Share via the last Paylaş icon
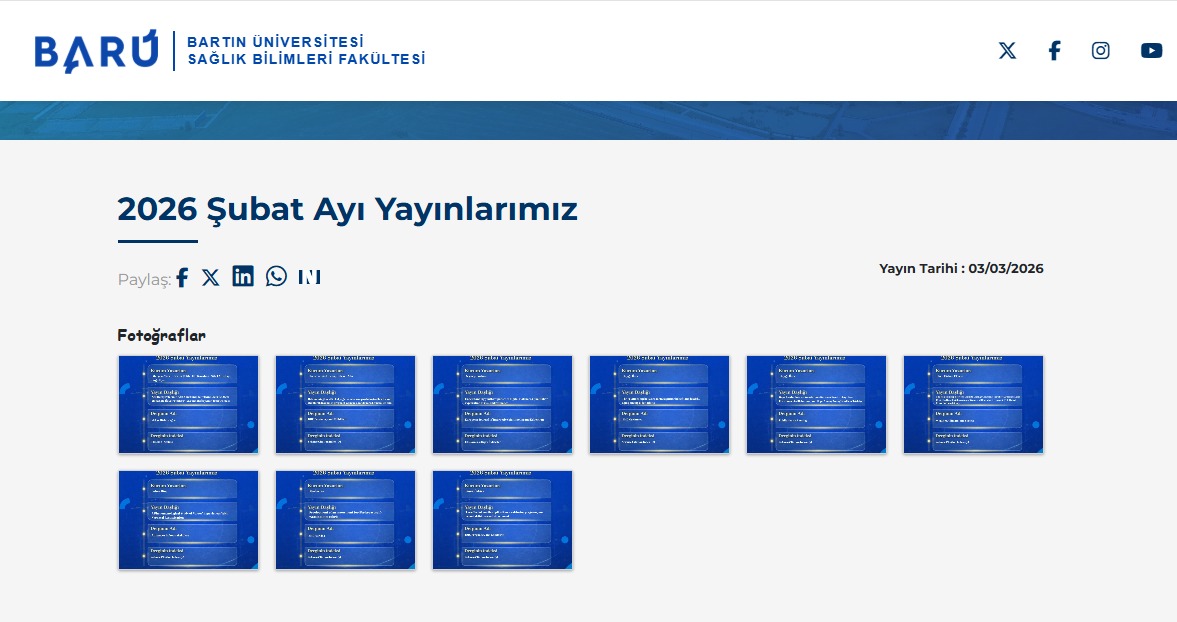Screen dimensions: 1177x622 (x=309, y=277)
